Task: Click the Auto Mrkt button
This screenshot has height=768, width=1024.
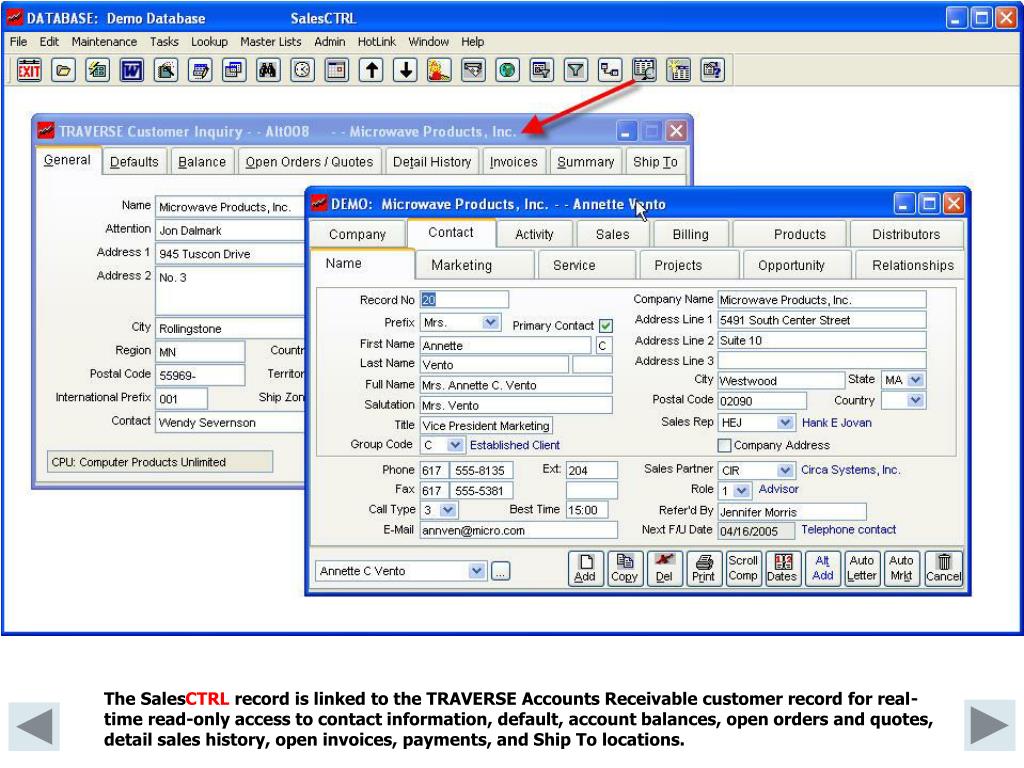Action: (901, 568)
